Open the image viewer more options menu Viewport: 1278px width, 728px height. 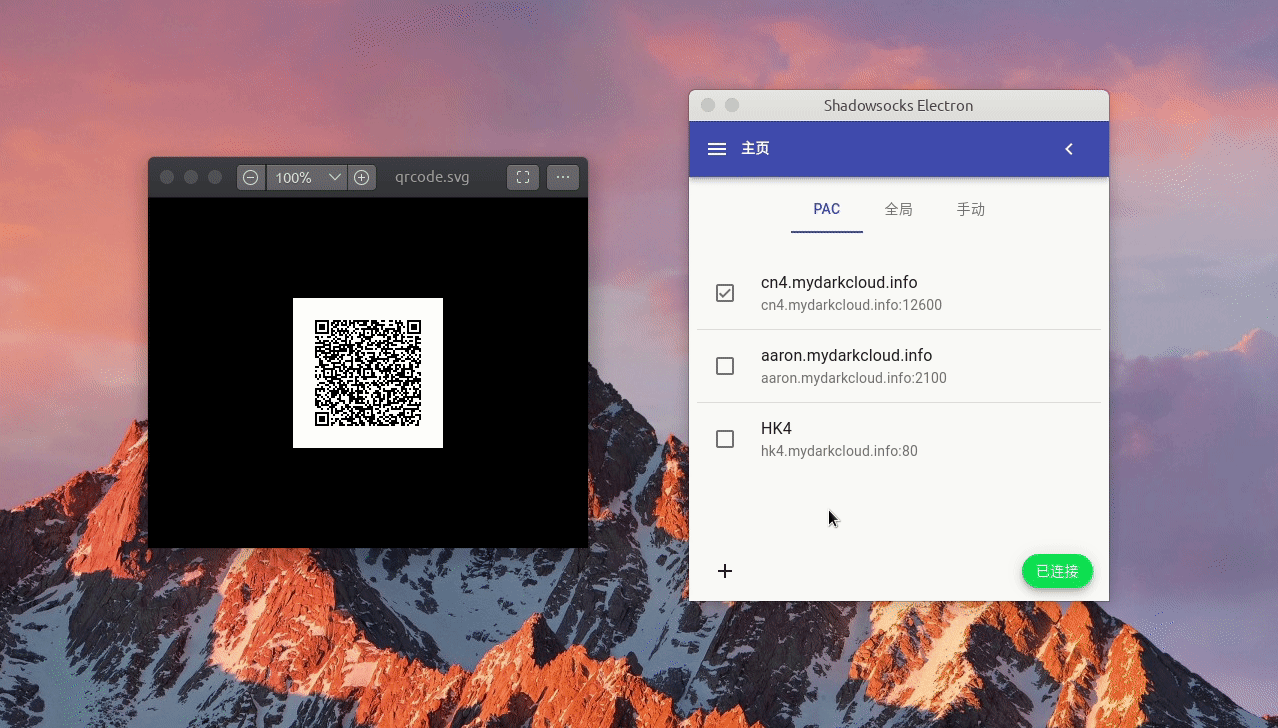[563, 178]
